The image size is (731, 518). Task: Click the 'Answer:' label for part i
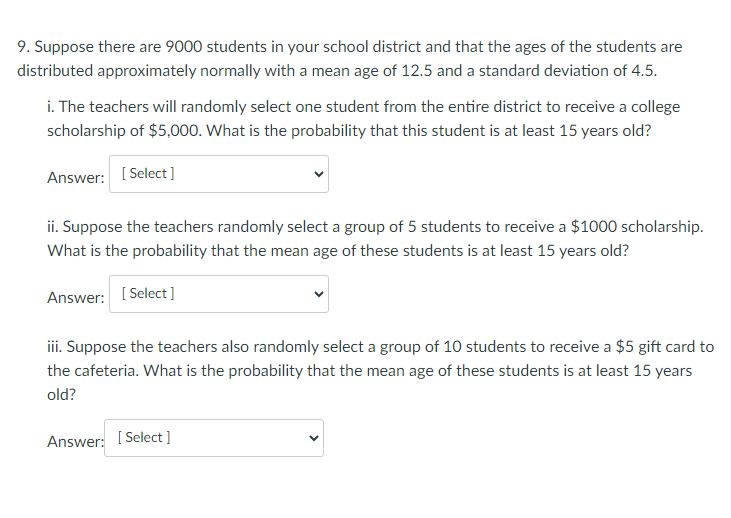(x=76, y=178)
